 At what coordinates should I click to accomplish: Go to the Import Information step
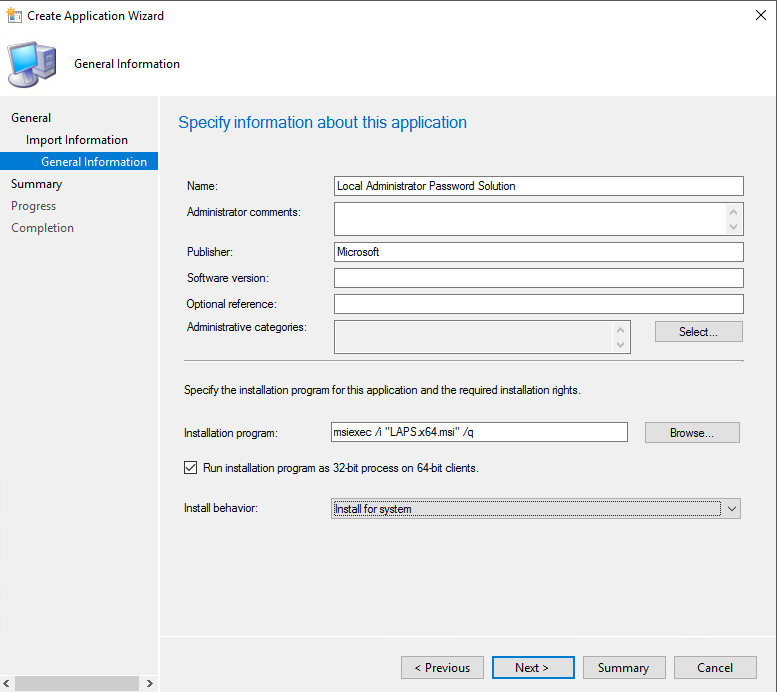click(77, 140)
